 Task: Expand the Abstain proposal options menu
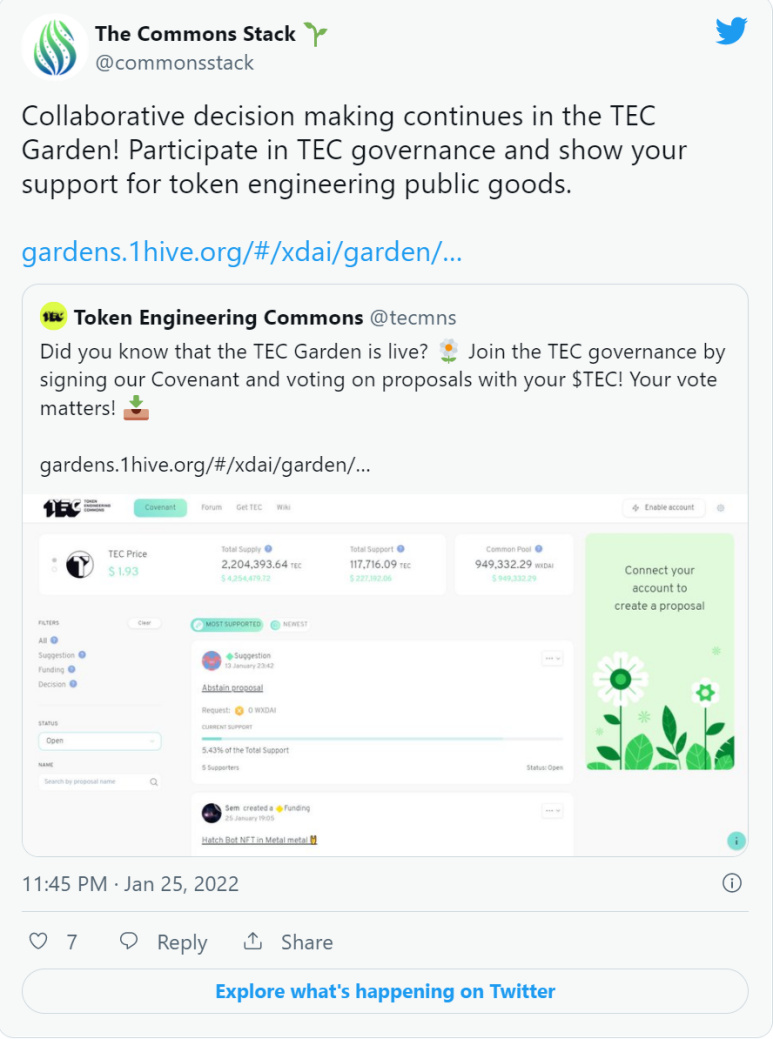click(552, 659)
